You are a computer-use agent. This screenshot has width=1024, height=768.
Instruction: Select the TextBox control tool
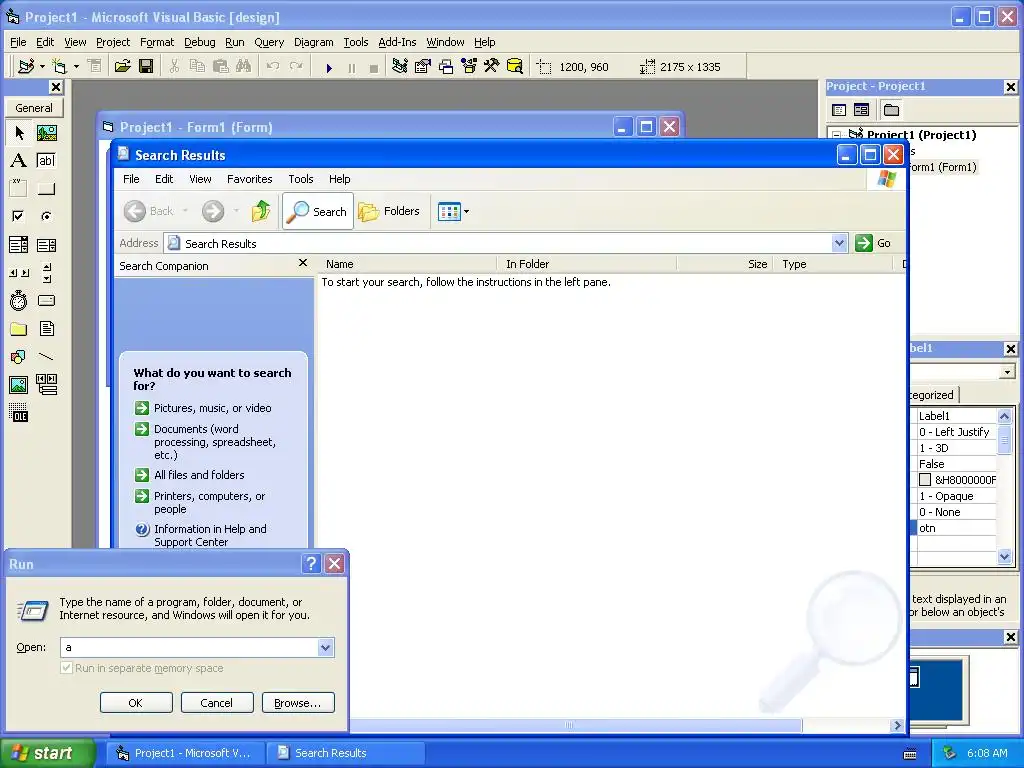(x=46, y=161)
